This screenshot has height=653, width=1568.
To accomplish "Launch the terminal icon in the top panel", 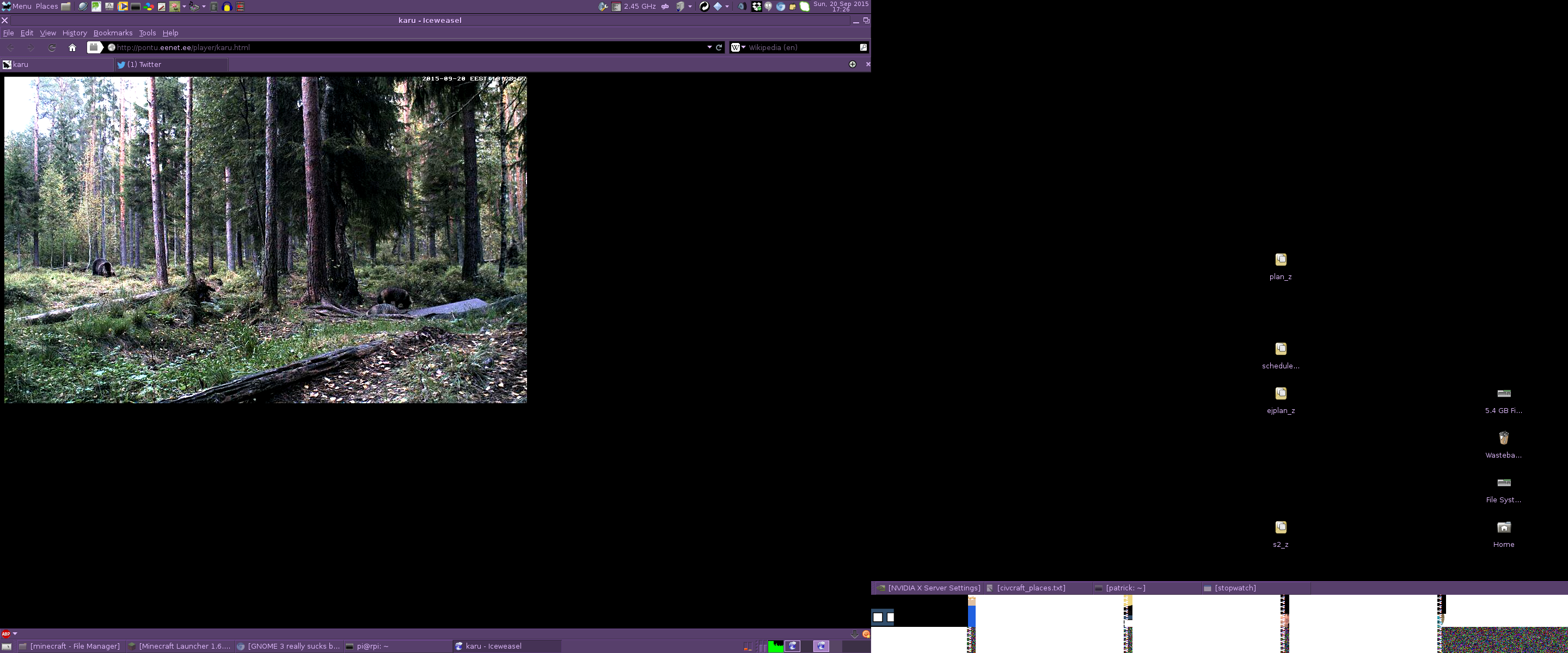I will click(135, 7).
